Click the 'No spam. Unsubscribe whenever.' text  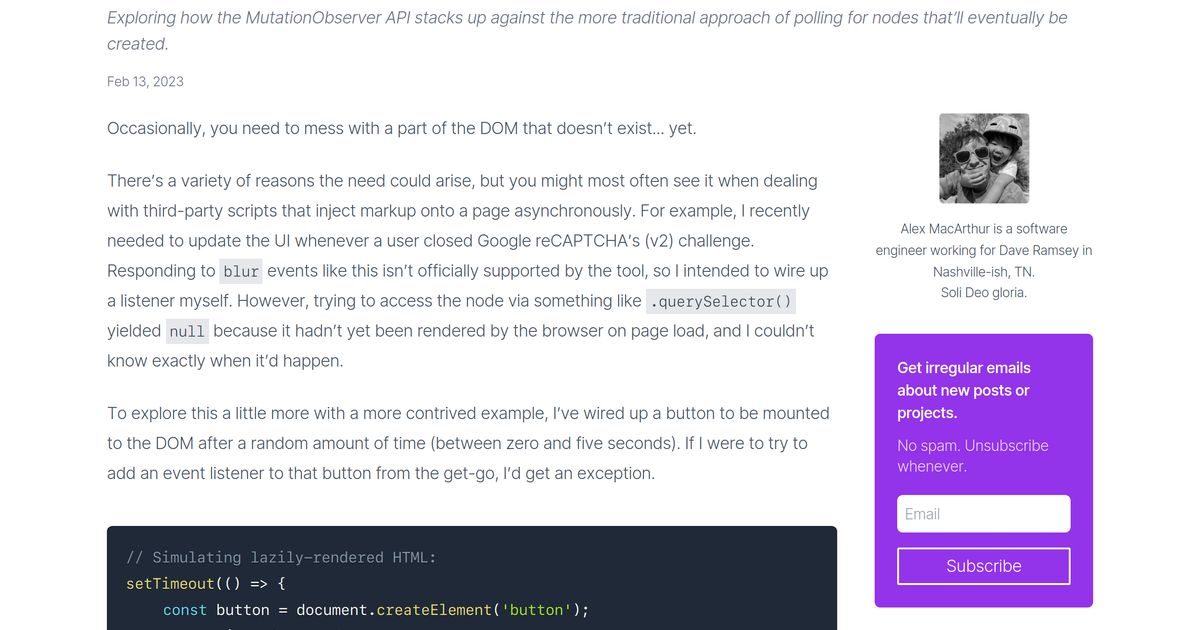point(972,455)
